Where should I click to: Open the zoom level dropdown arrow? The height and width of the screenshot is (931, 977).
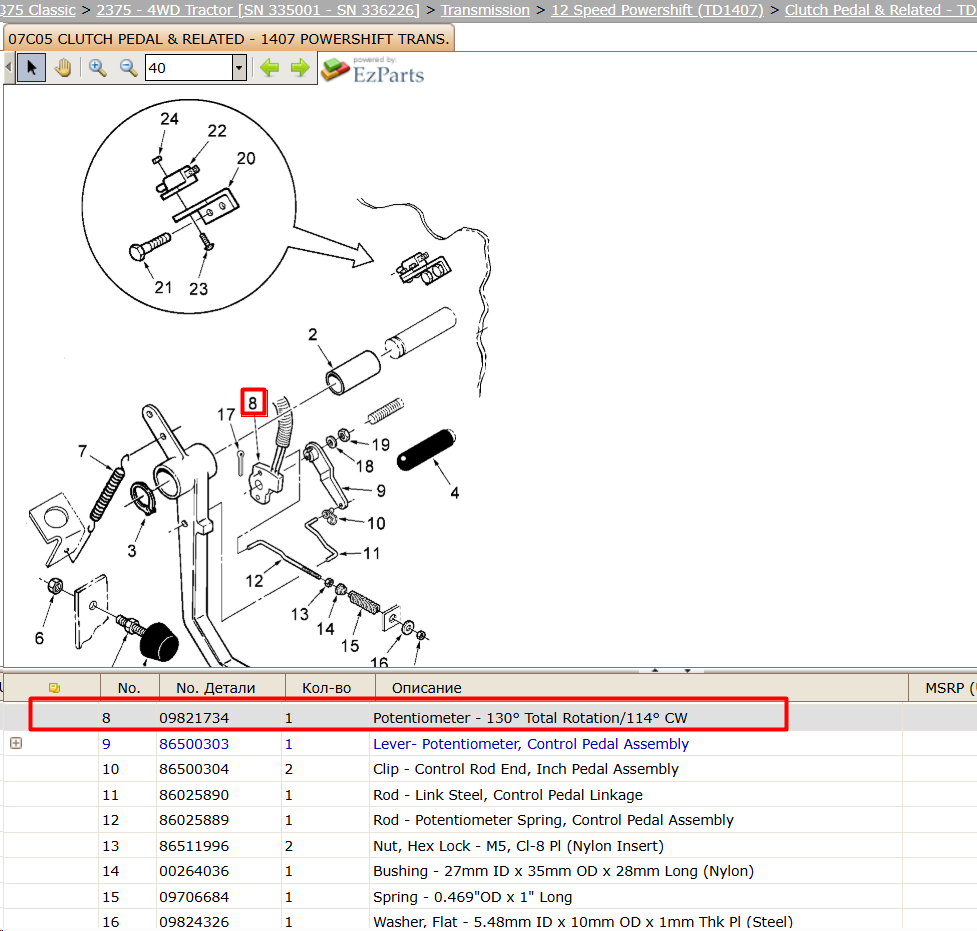pos(239,68)
